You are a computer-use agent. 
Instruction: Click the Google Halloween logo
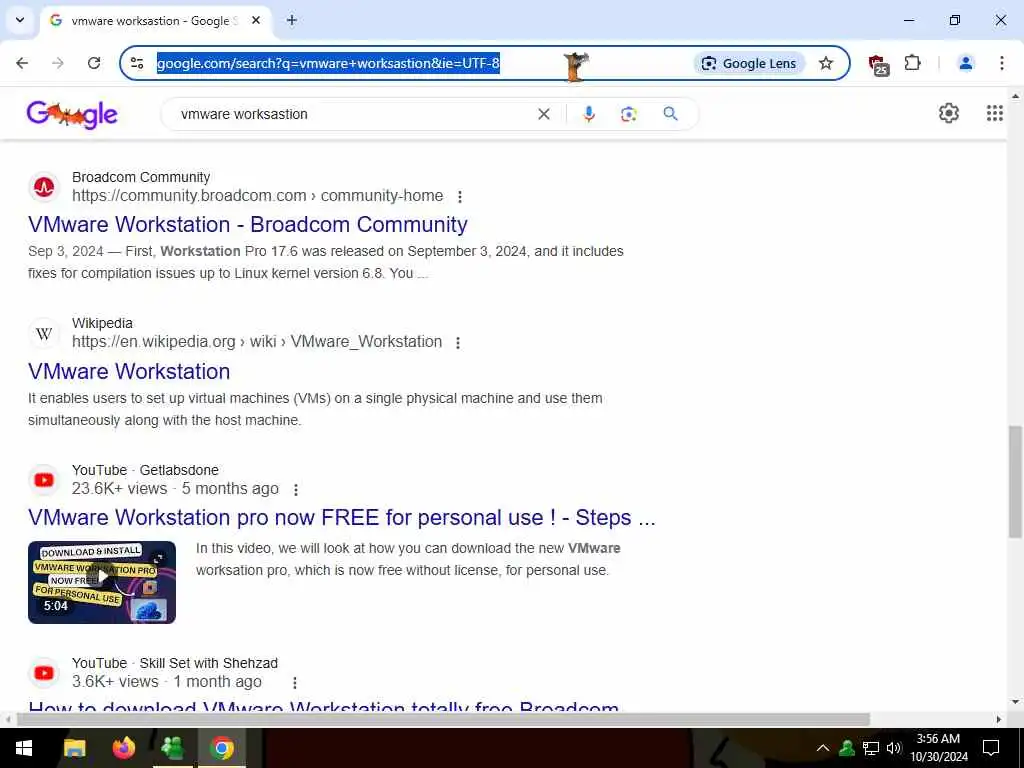(x=72, y=115)
